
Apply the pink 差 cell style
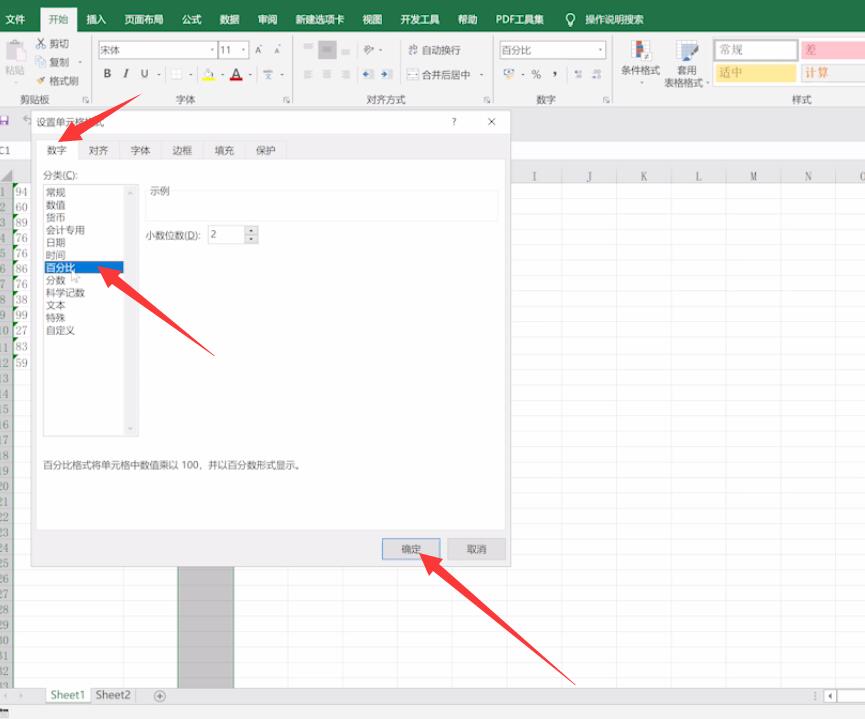pyautogui.click(x=833, y=50)
